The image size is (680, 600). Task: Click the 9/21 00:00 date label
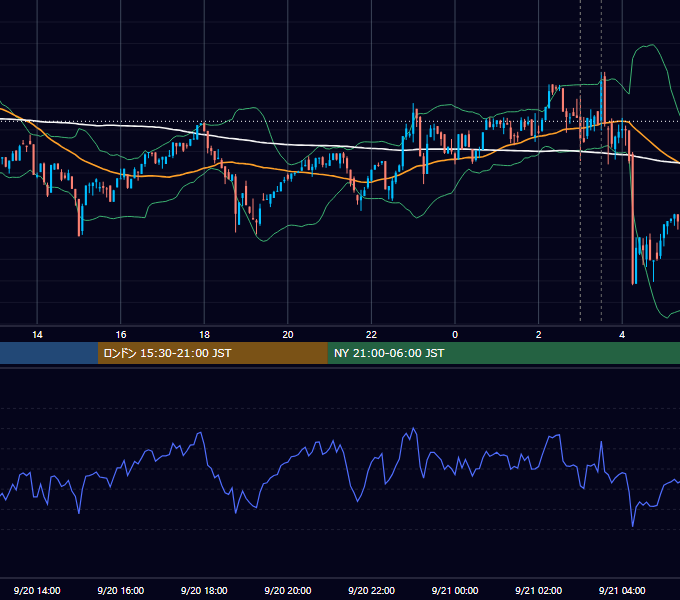(x=455, y=590)
